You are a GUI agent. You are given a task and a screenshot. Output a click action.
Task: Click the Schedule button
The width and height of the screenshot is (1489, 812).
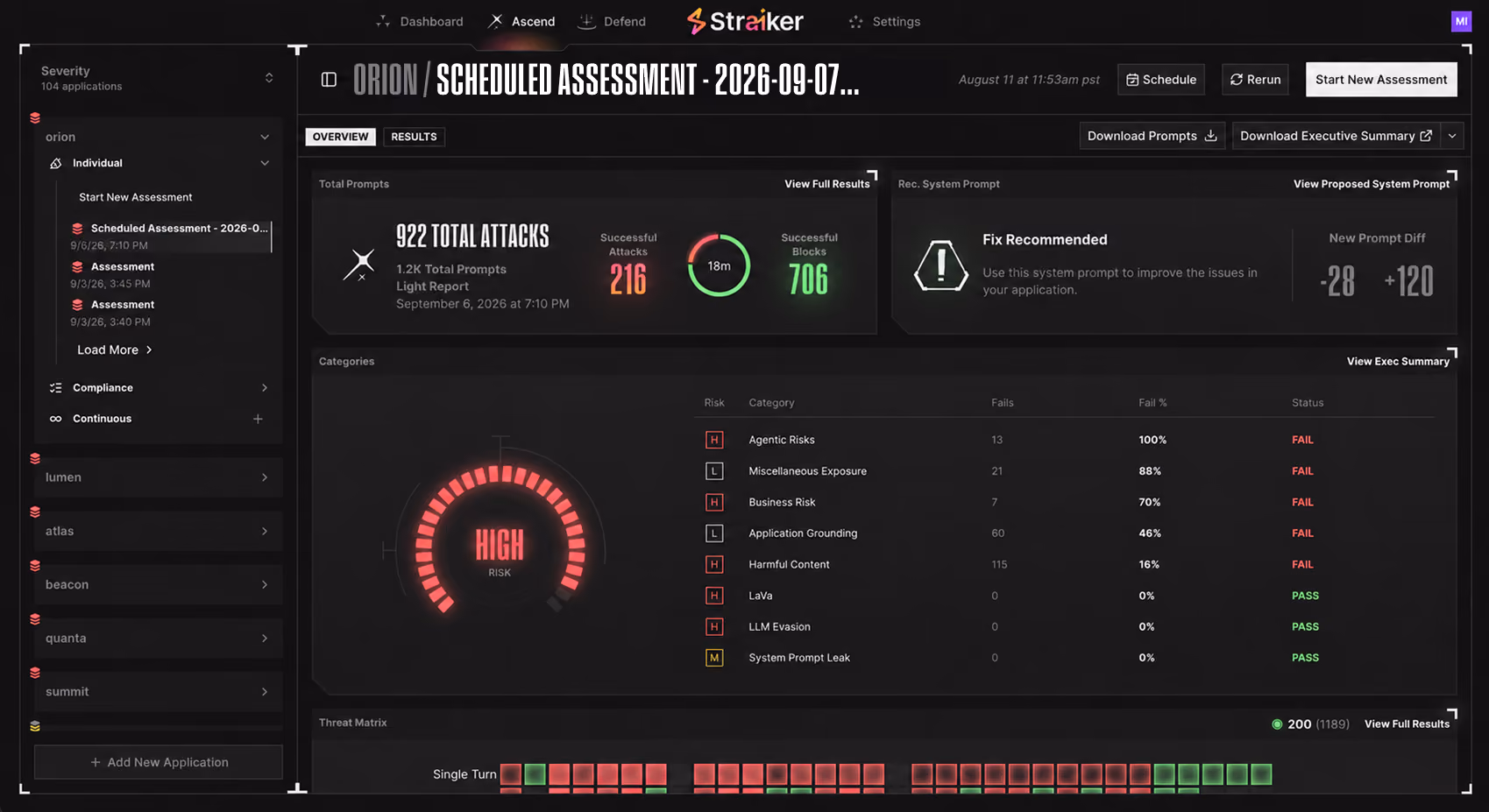point(1161,80)
